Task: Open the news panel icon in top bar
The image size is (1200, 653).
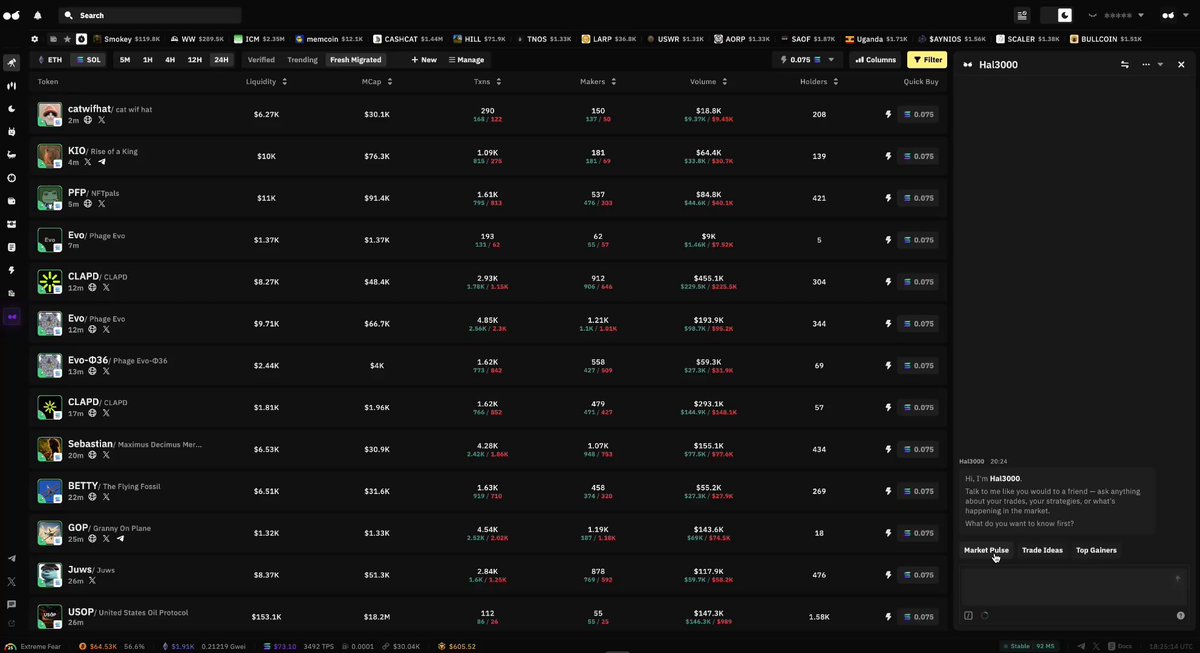Action: (x=1021, y=15)
